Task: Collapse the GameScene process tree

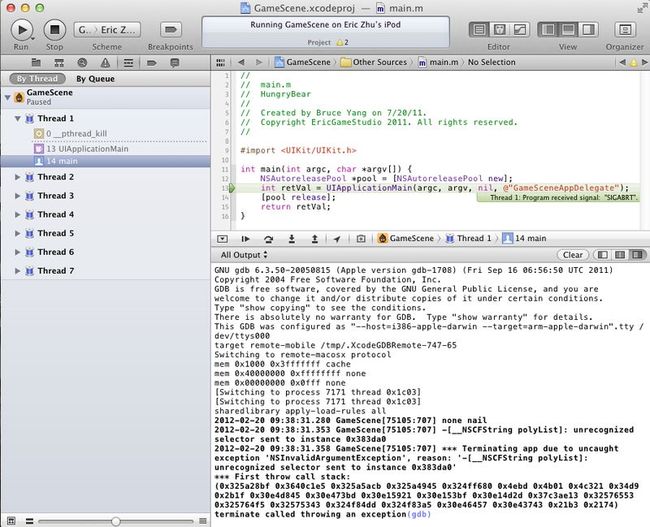Action: tap(7, 97)
